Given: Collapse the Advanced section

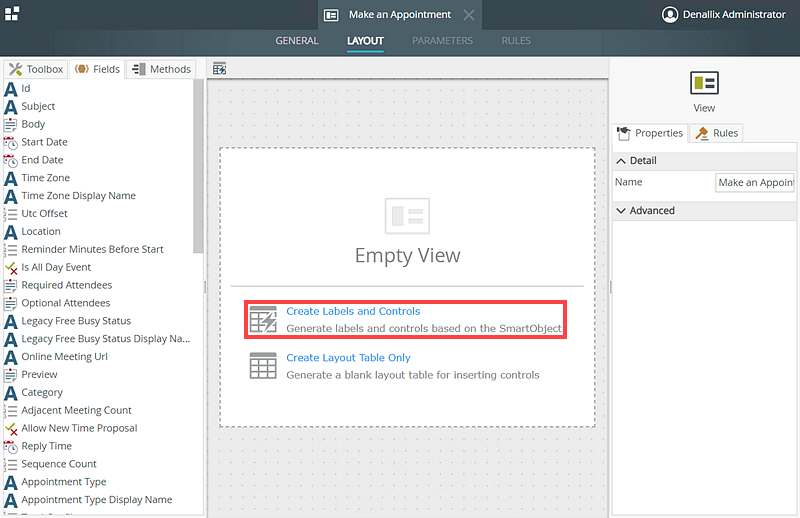Looking at the screenshot, I should point(622,211).
